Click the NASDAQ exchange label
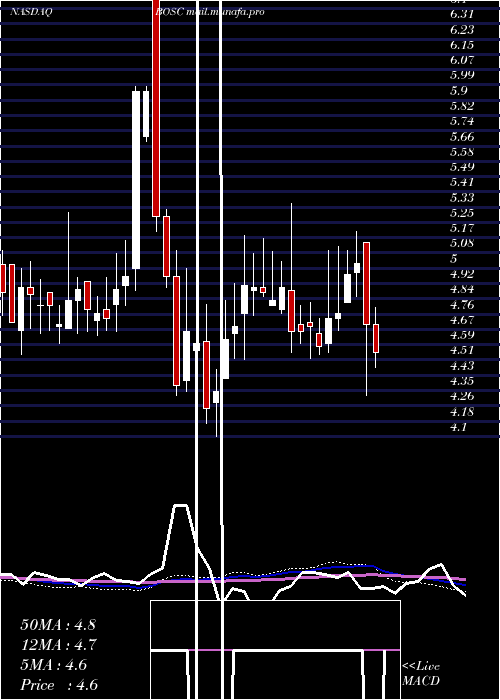The image size is (500, 700). pyautogui.click(x=31, y=12)
